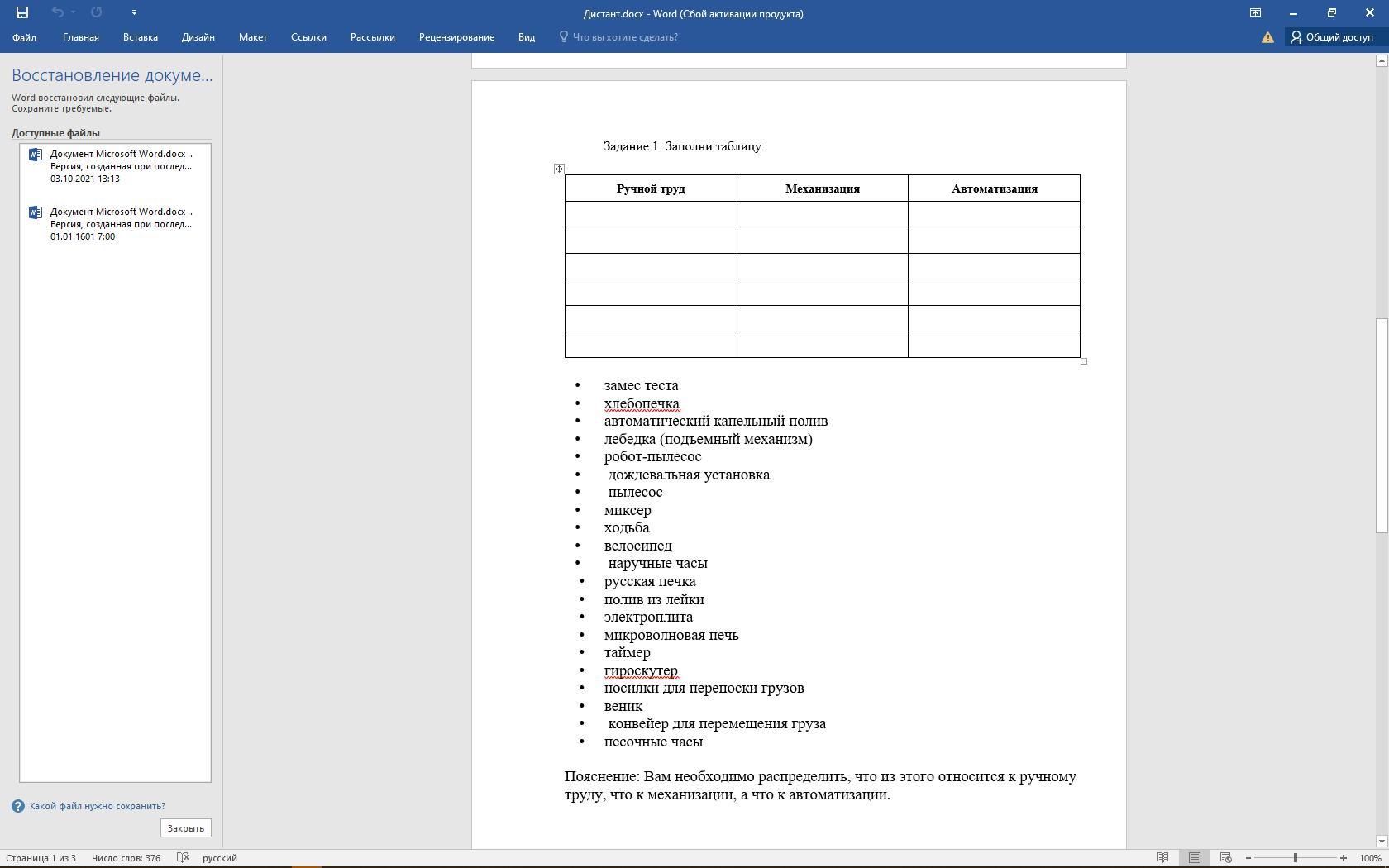Open the Вид ribbon tab
1389x868 pixels.
(x=527, y=37)
